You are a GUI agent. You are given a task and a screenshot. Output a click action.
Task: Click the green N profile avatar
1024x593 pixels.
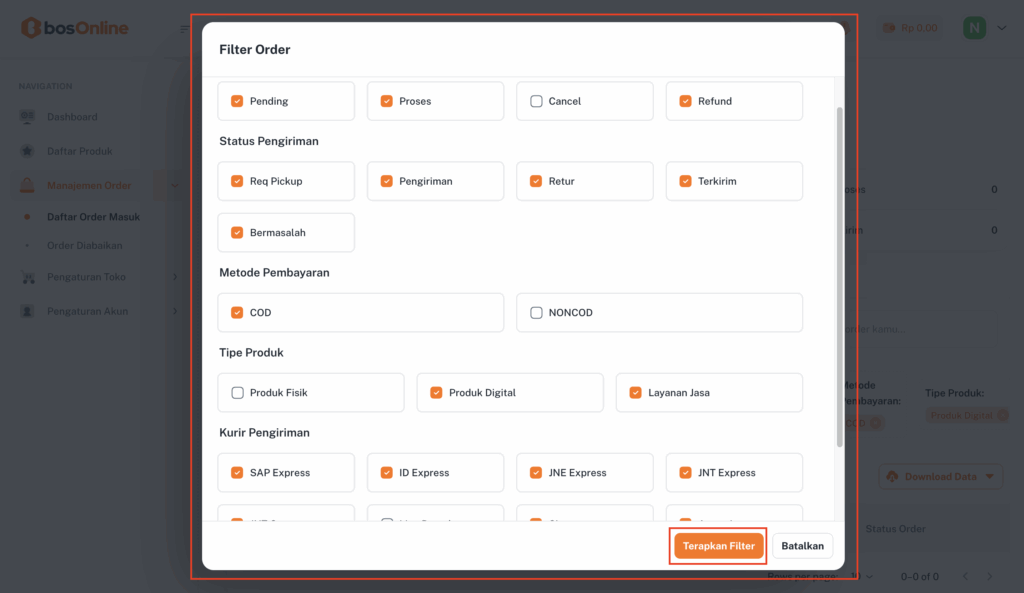pyautogui.click(x=974, y=28)
